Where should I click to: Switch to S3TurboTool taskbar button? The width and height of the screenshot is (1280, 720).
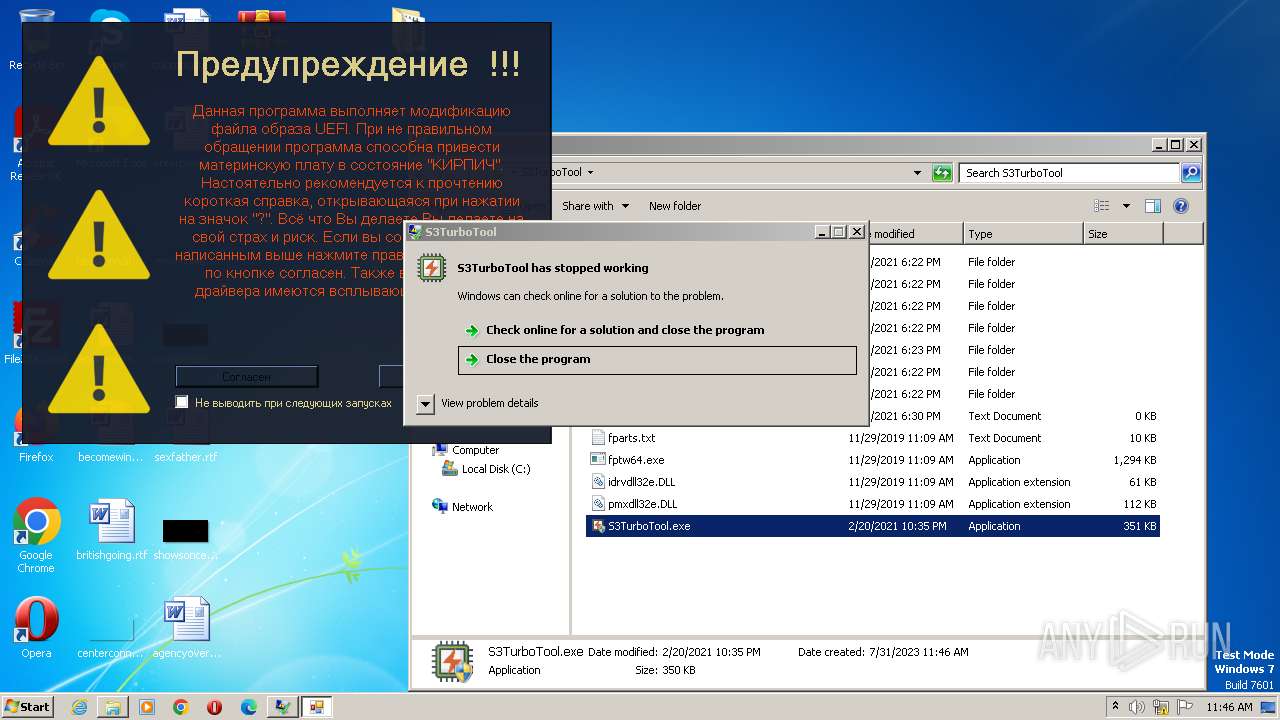click(283, 707)
